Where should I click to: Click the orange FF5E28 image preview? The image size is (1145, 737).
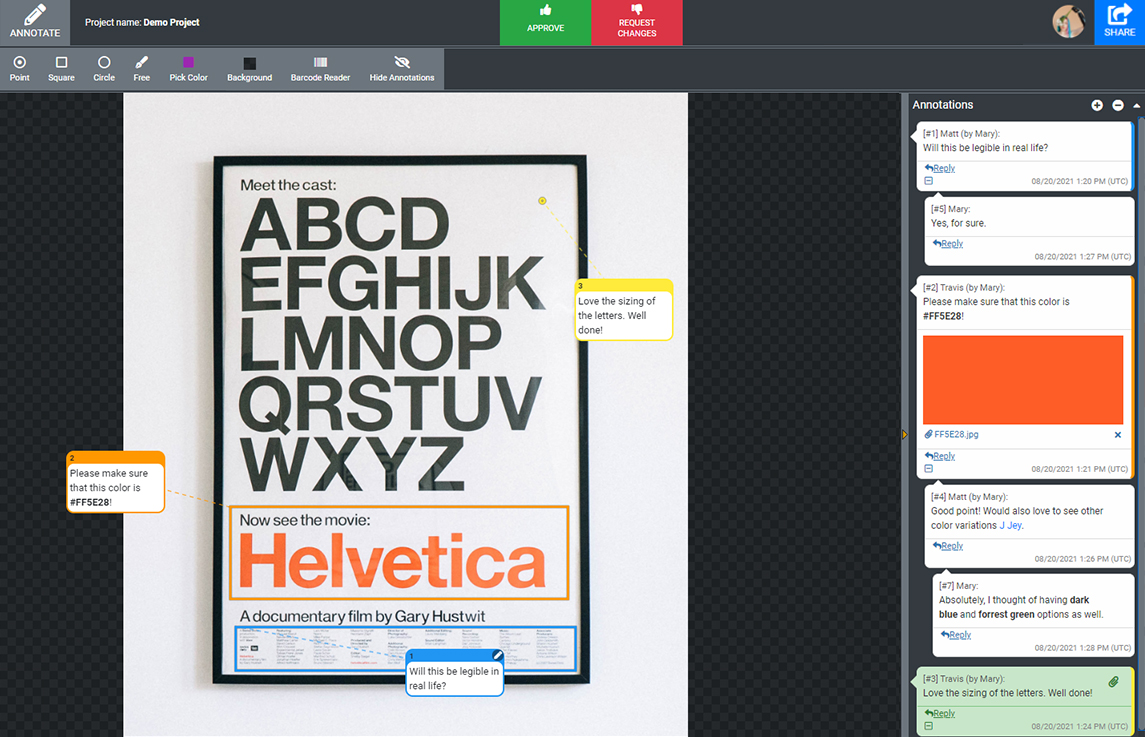point(1022,380)
